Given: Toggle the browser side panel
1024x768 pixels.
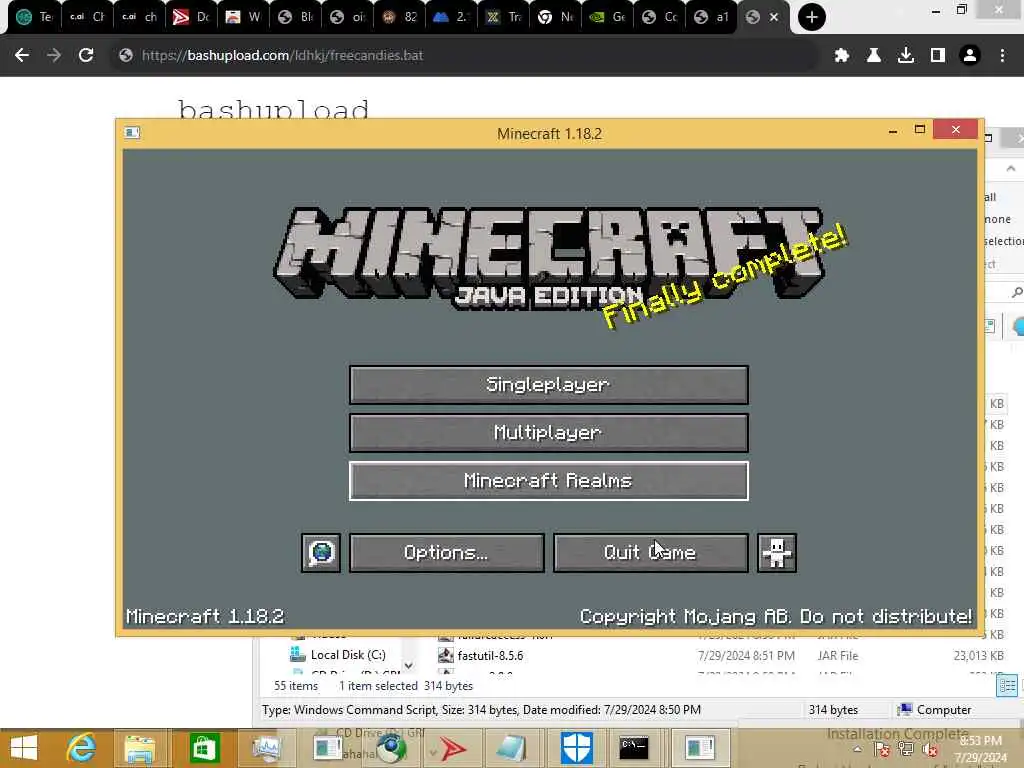Looking at the screenshot, I should pyautogui.click(x=937, y=56).
